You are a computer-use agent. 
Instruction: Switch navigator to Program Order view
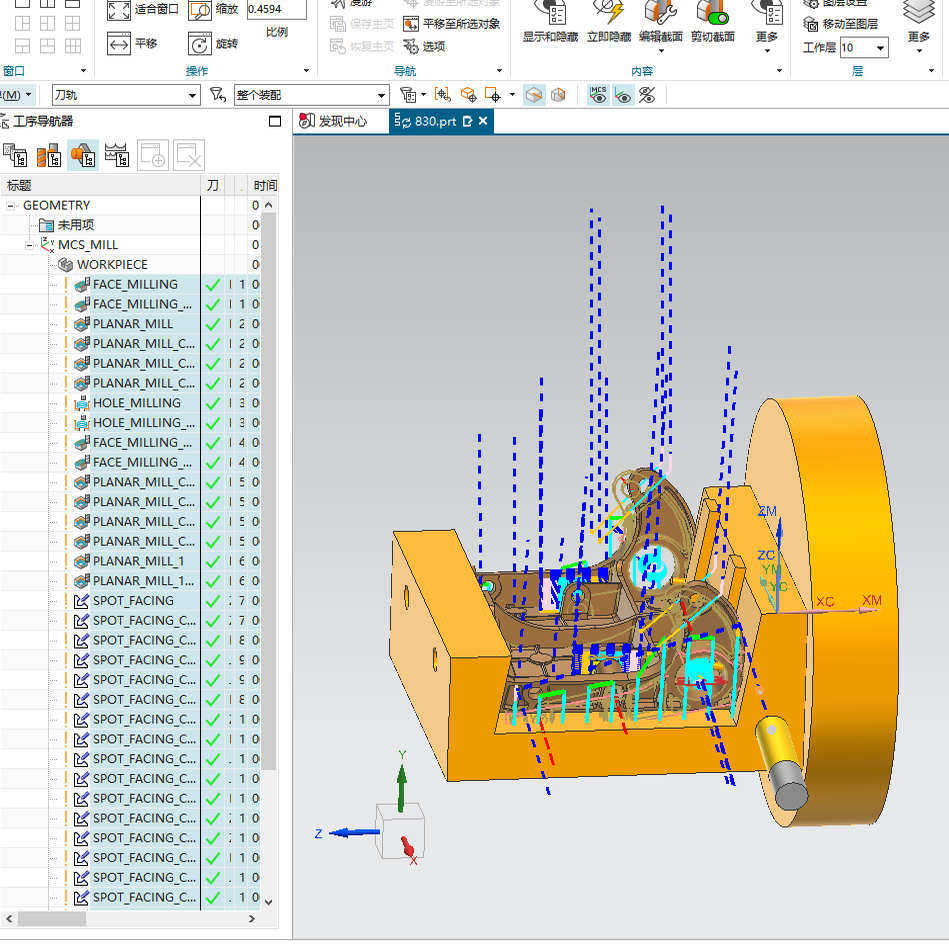click(15, 155)
